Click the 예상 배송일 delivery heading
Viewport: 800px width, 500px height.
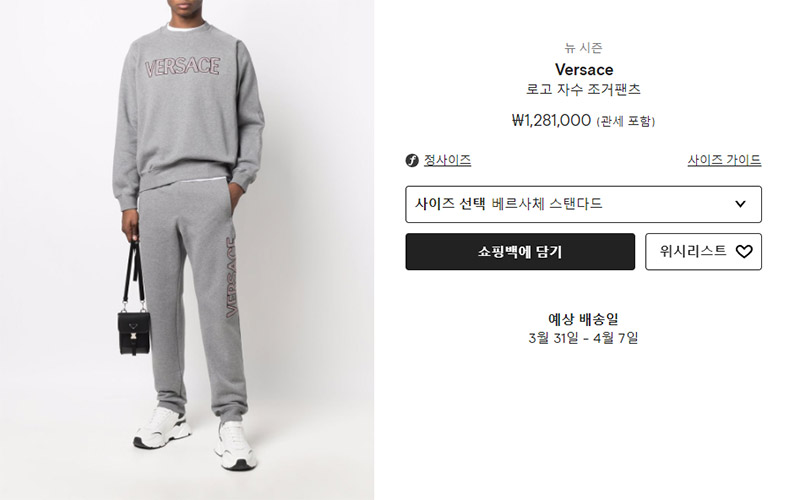pyautogui.click(x=583, y=319)
